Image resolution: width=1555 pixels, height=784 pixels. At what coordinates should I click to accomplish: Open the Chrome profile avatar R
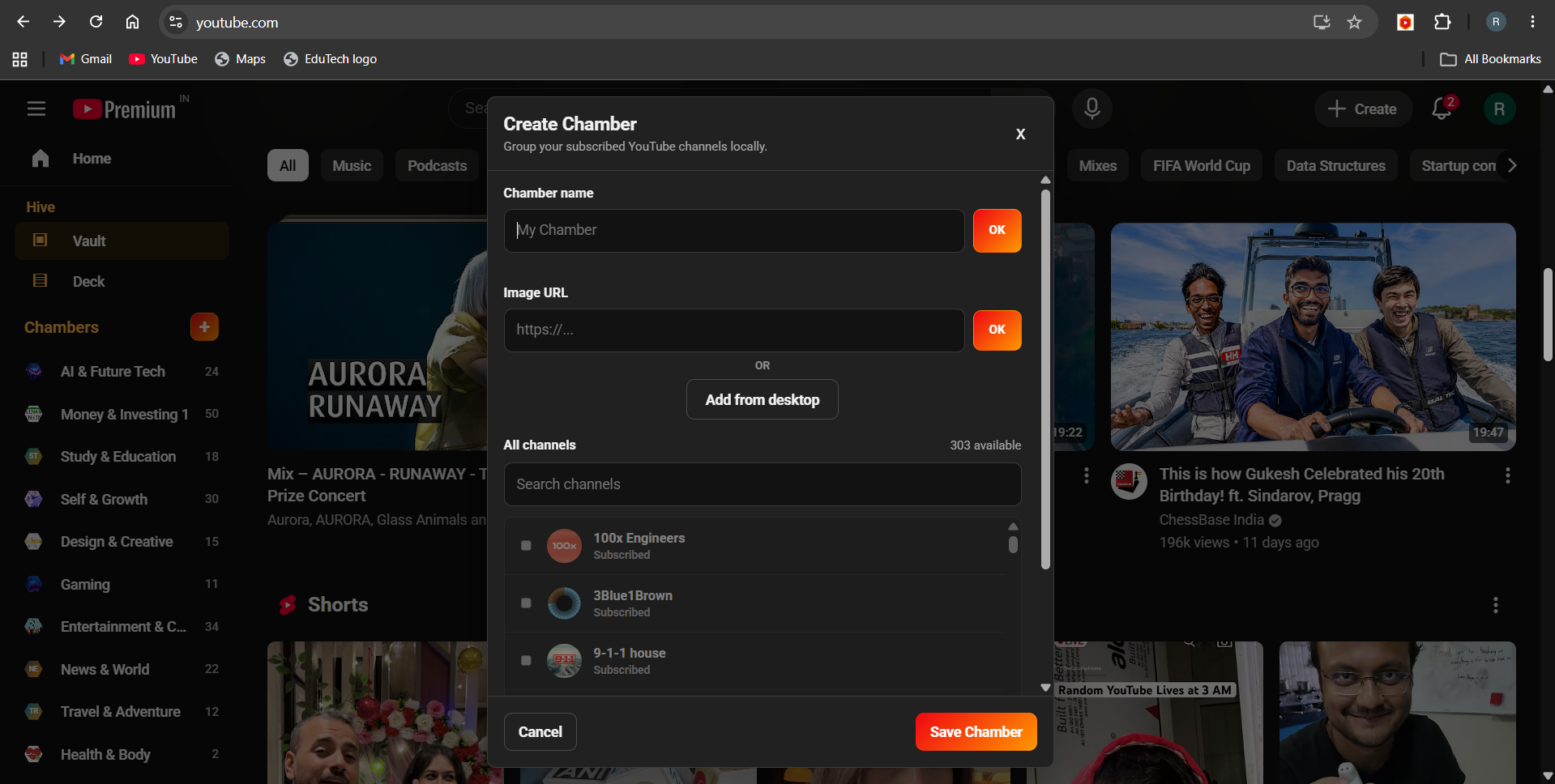1496,22
